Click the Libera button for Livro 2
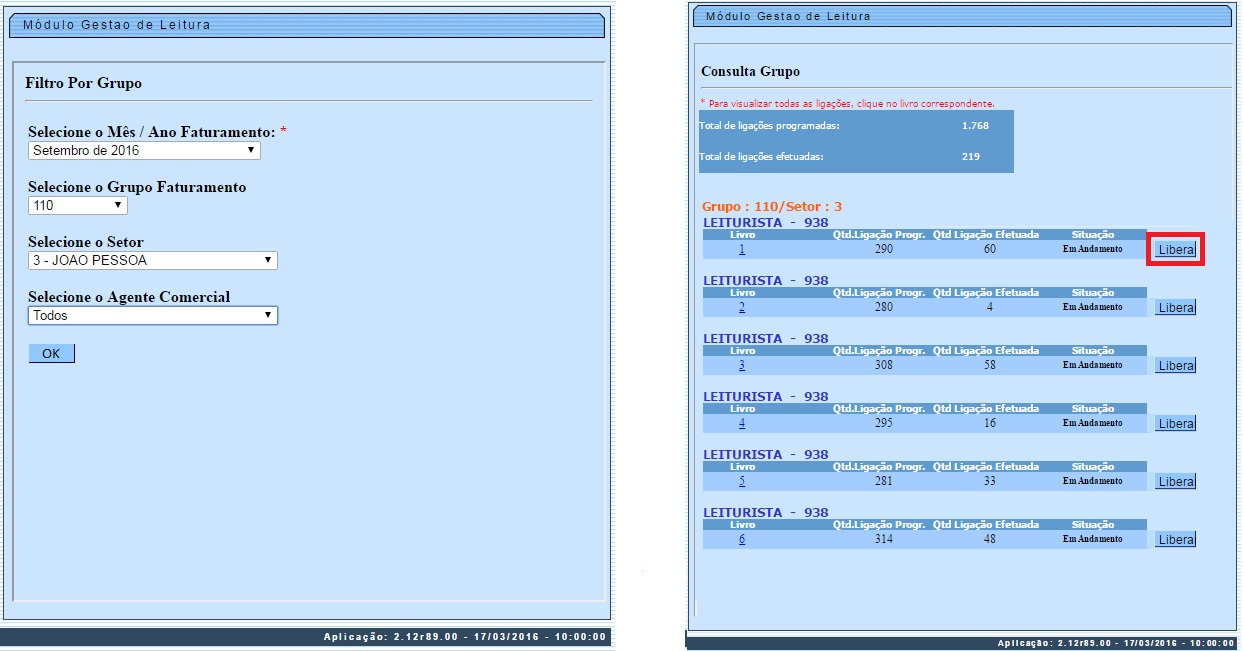The width and height of the screenshot is (1244, 651). pos(1175,307)
